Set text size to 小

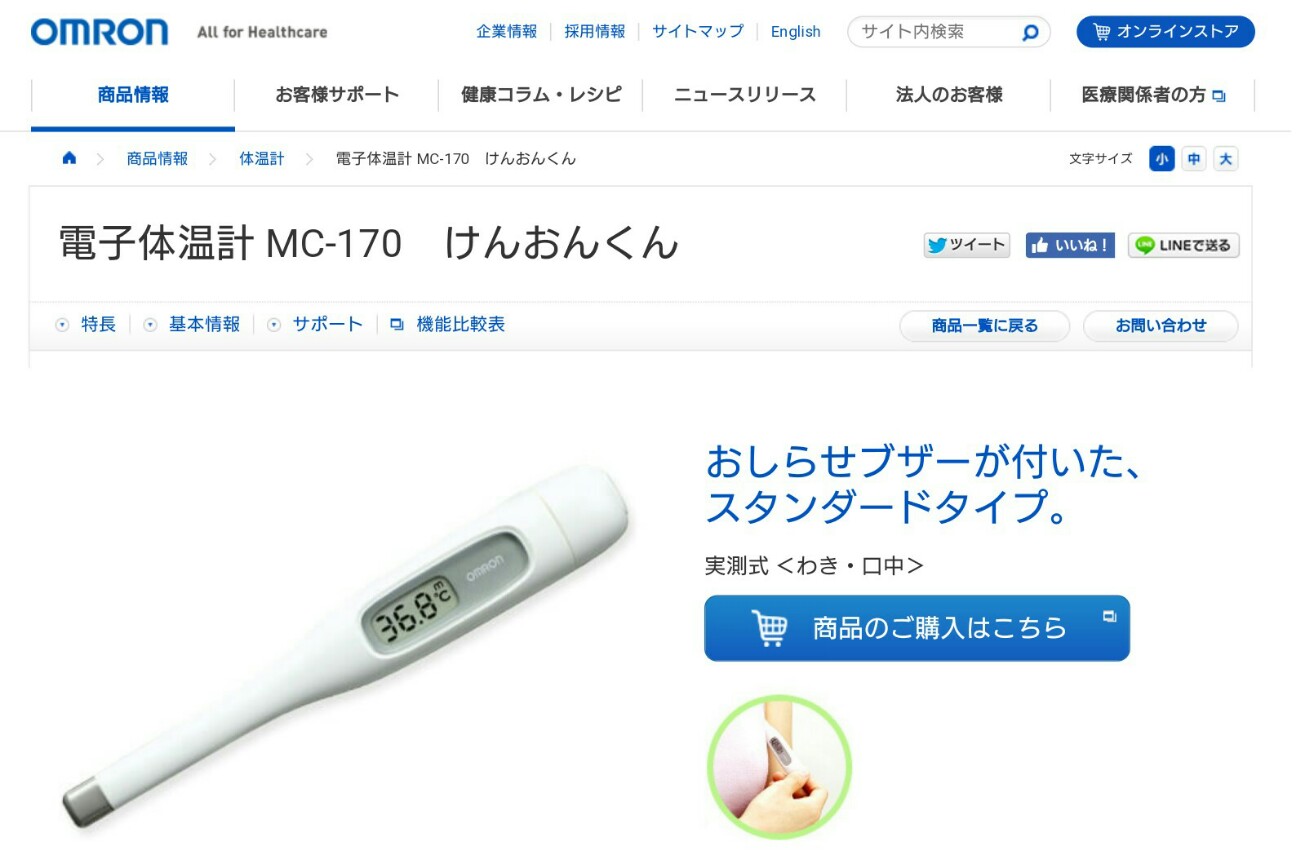(1162, 158)
